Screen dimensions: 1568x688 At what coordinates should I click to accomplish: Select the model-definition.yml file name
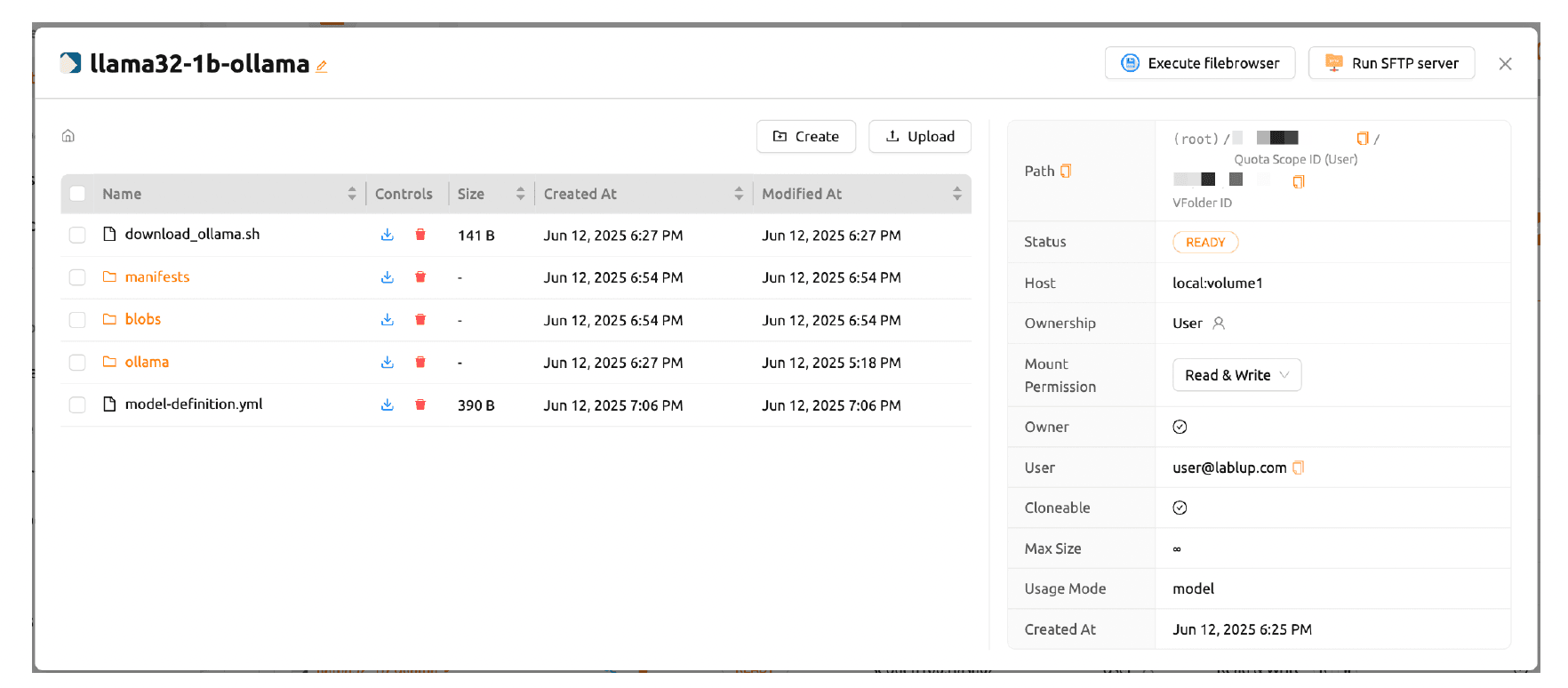pyautogui.click(x=194, y=404)
